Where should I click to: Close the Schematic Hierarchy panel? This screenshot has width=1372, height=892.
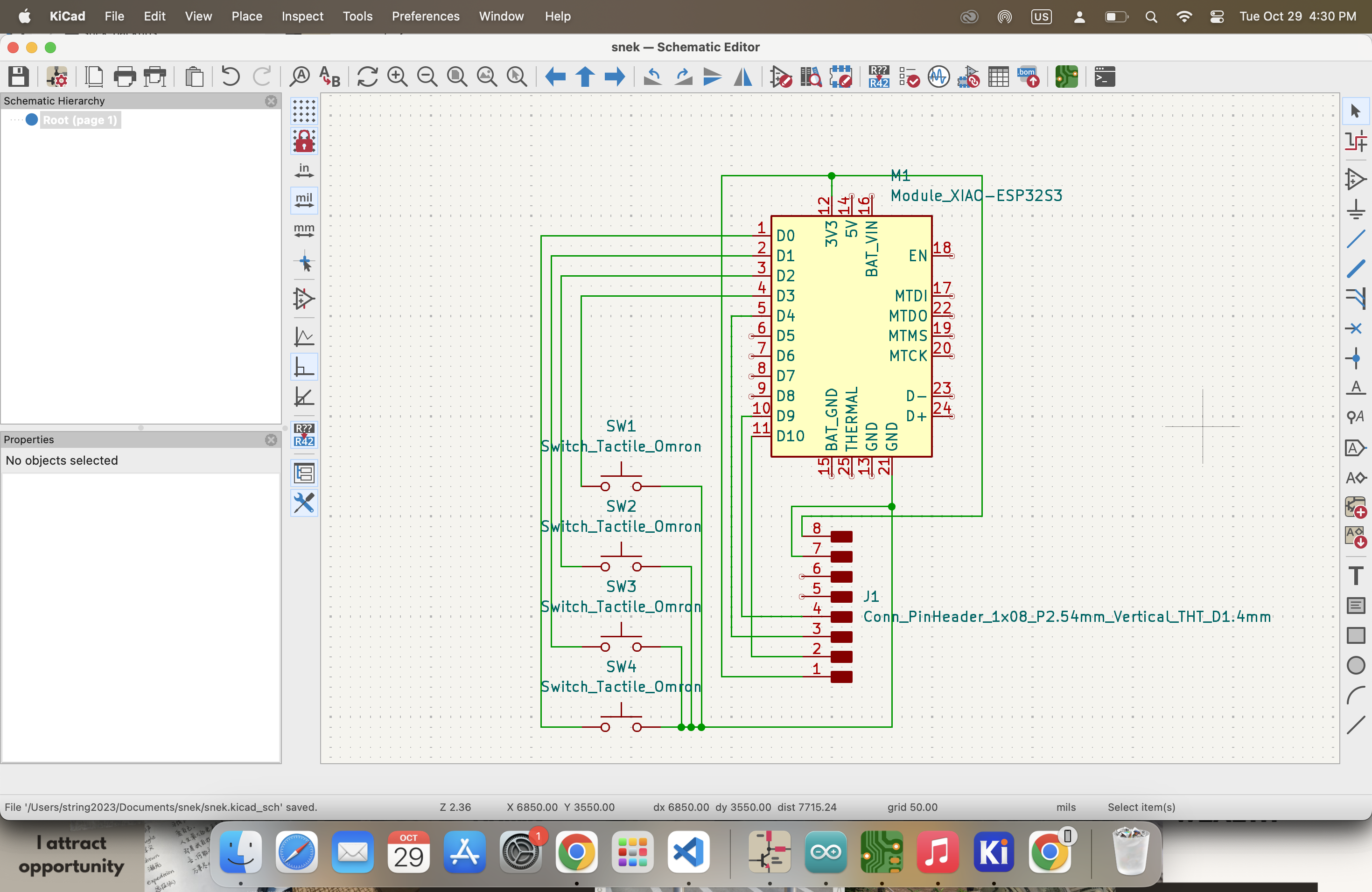(271, 101)
